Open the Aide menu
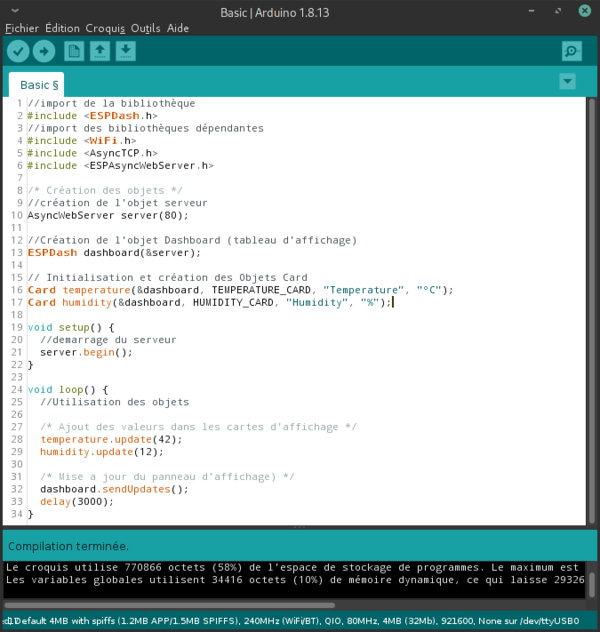The image size is (600, 632). [178, 28]
